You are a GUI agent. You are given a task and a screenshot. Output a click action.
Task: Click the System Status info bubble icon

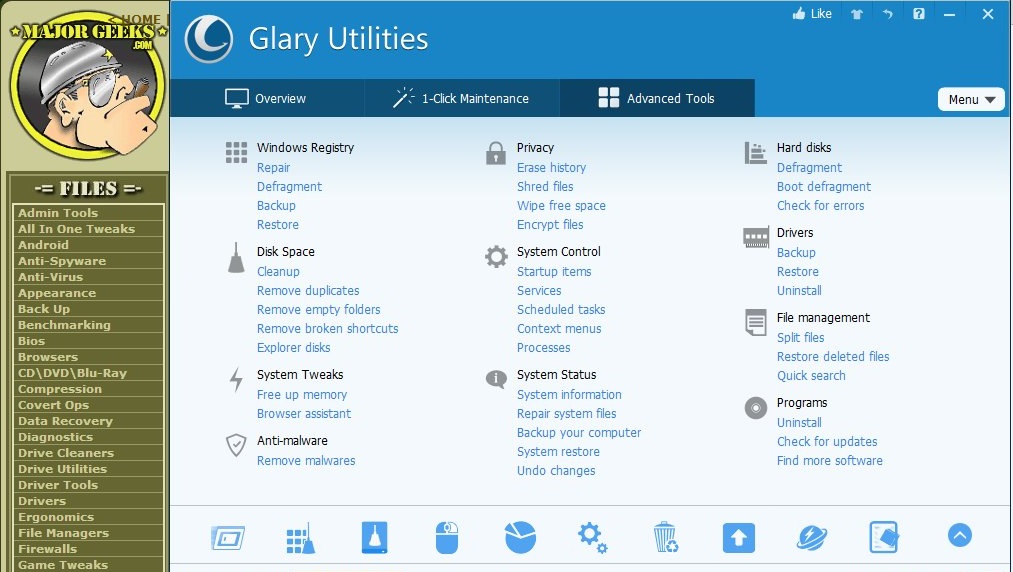[x=496, y=379]
